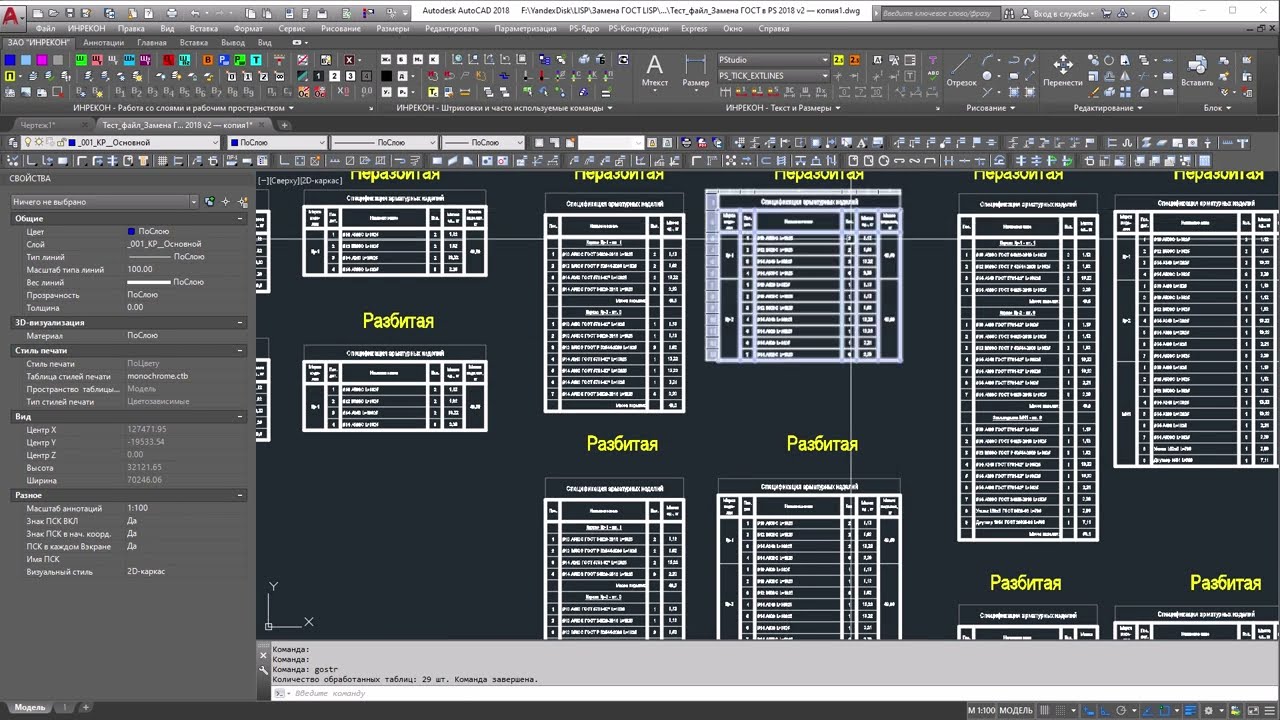
Task: Click the [Сверху] view control label
Action: pos(286,180)
